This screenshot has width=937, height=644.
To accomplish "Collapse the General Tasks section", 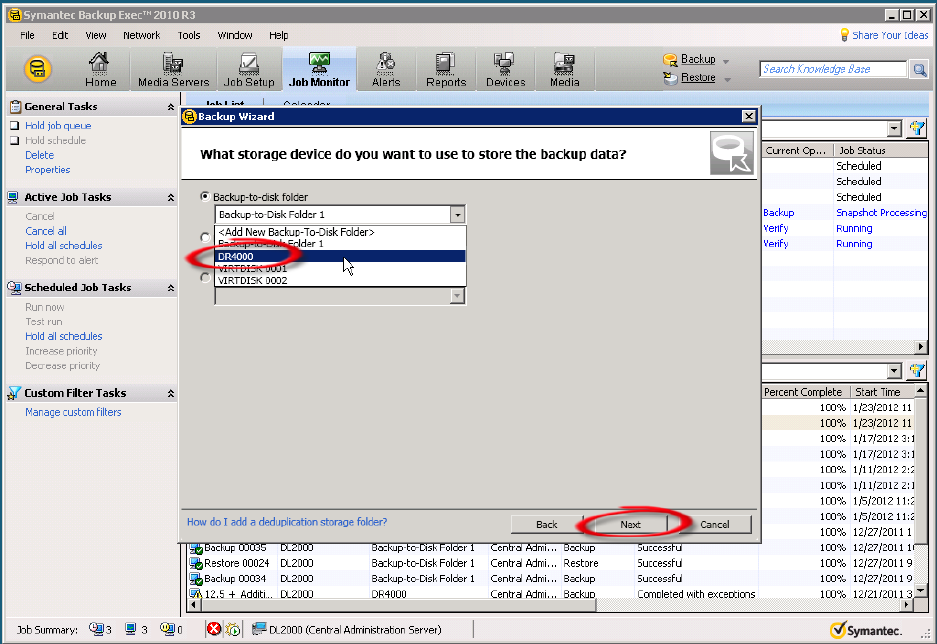I will click(170, 107).
